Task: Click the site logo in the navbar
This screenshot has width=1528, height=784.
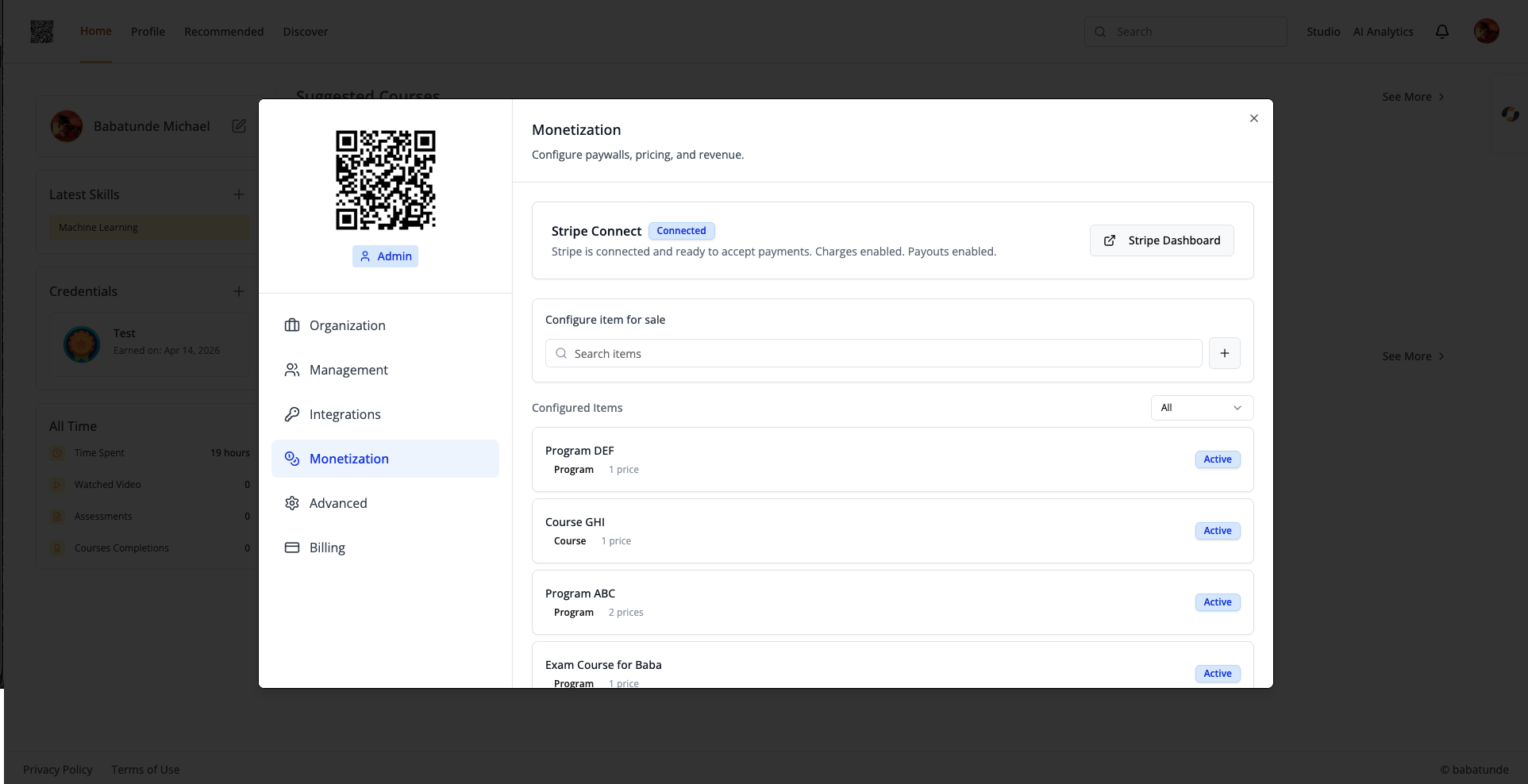Action: tap(42, 32)
